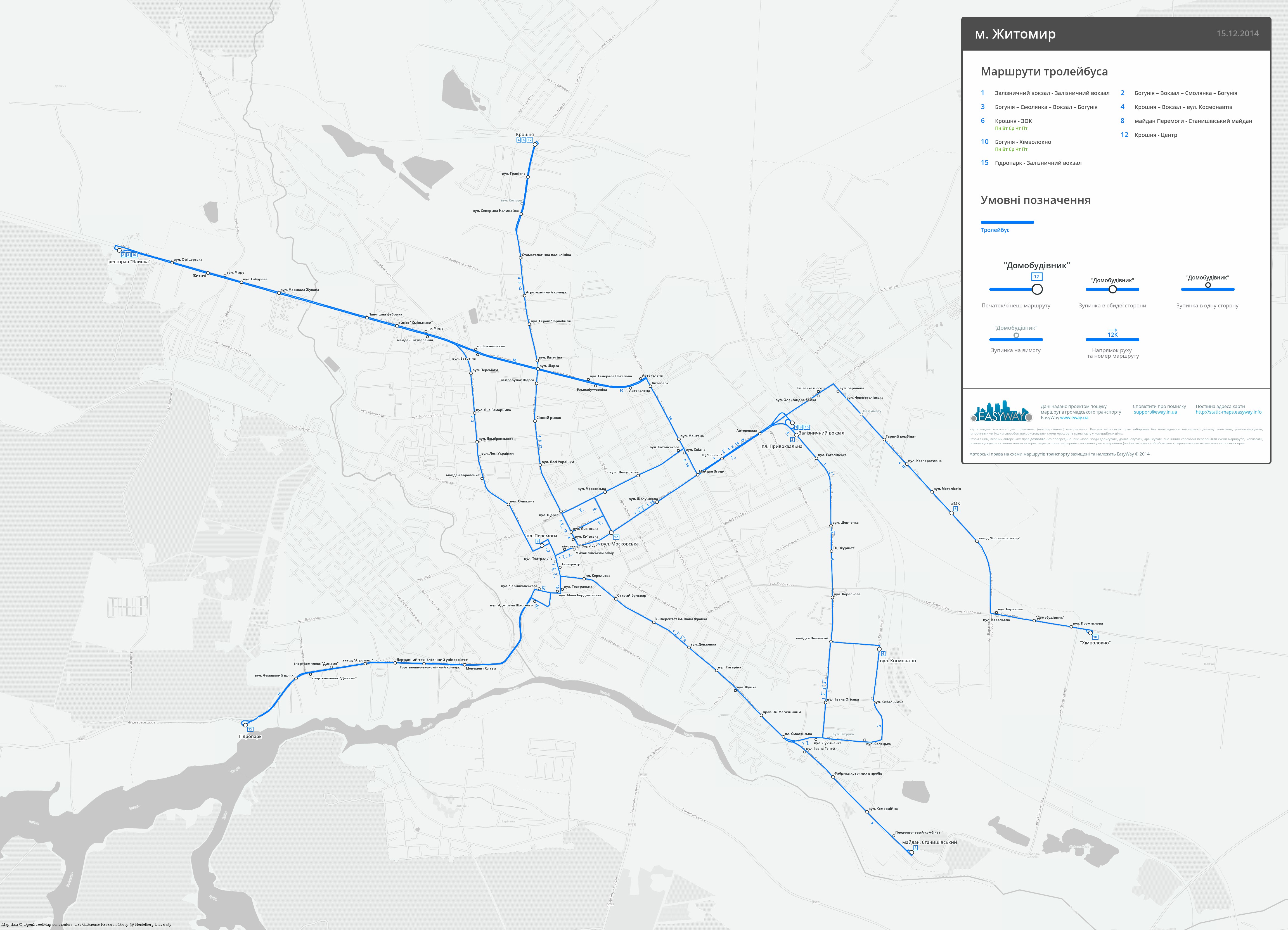1288x930 pixels.
Task: Click the Монумент Слави stop label
Action: click(x=481, y=668)
